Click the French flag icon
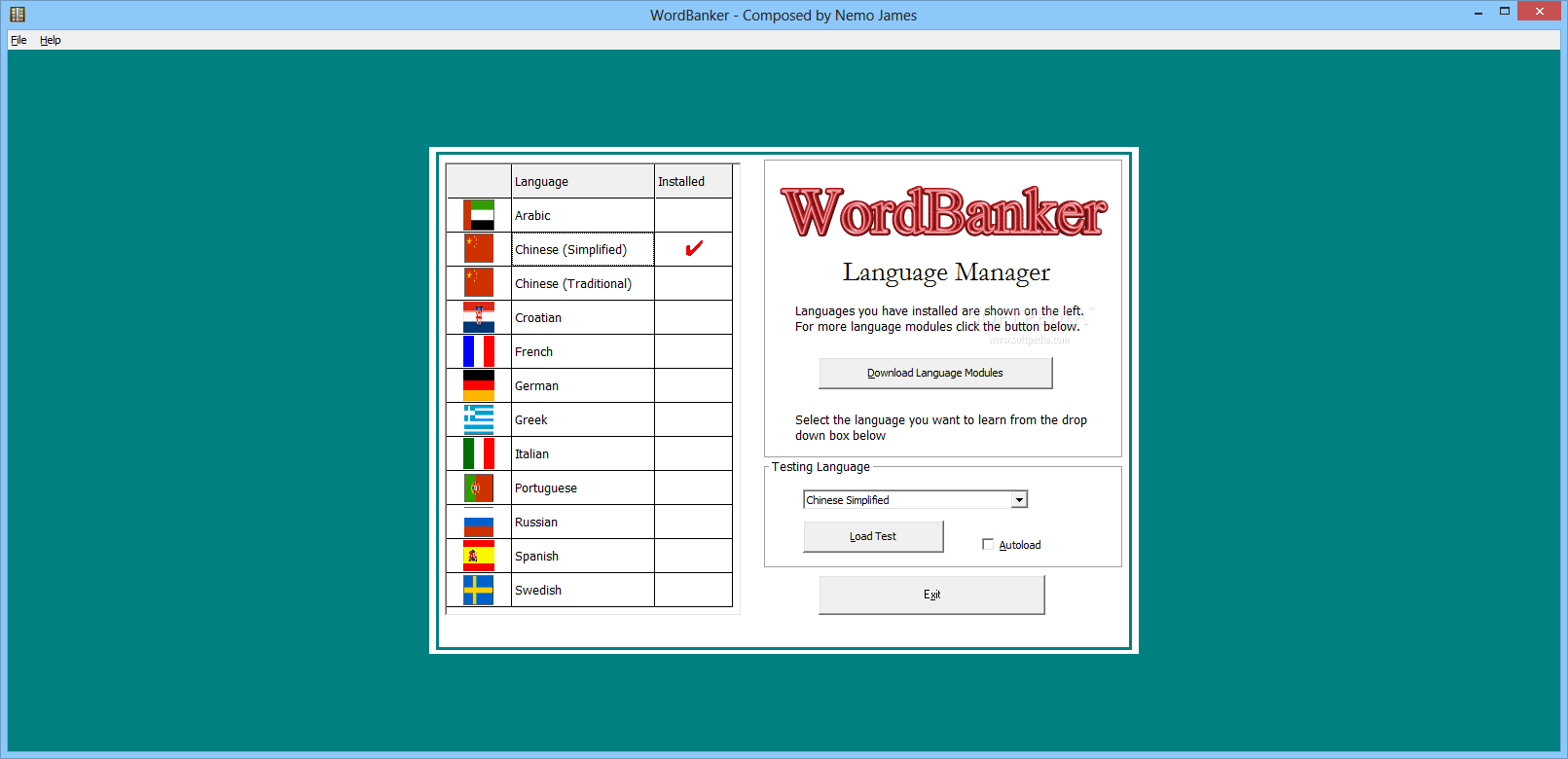This screenshot has width=1568, height=759. tap(479, 351)
